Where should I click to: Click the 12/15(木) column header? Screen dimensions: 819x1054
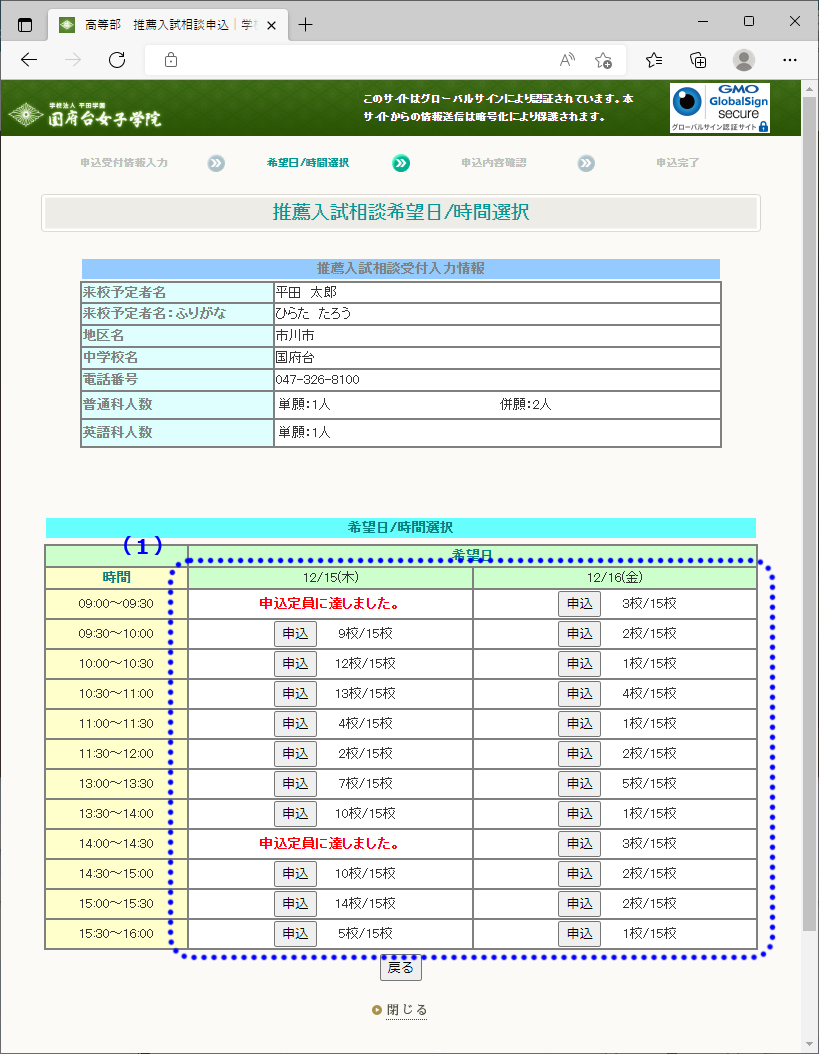[x=331, y=577]
